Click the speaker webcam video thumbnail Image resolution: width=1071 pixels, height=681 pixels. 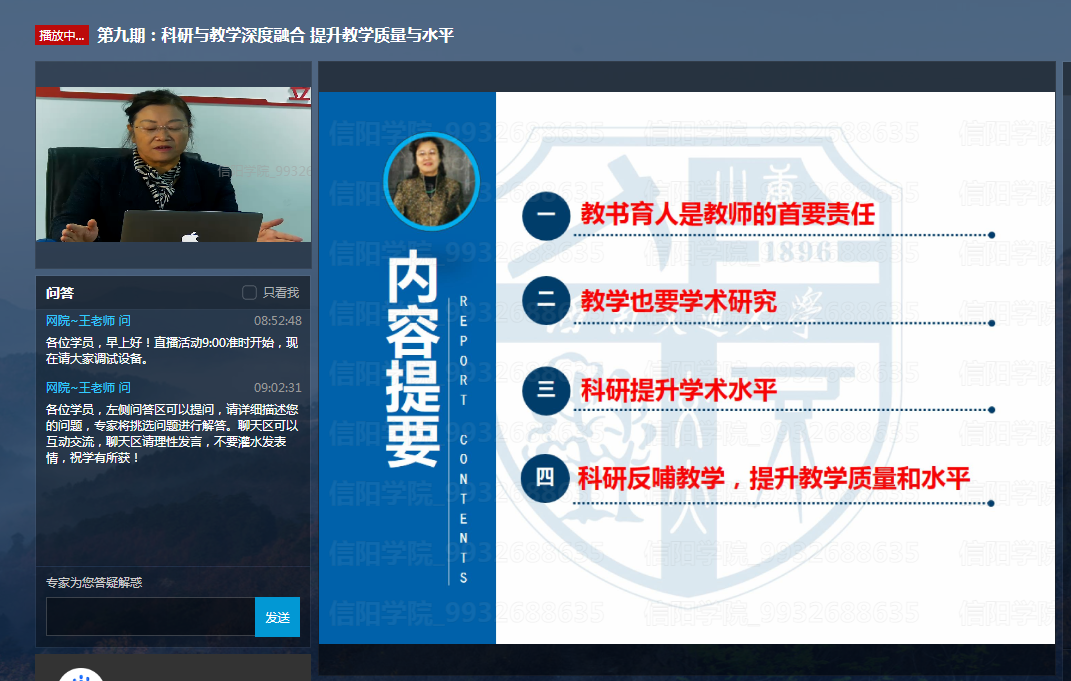pos(173,165)
